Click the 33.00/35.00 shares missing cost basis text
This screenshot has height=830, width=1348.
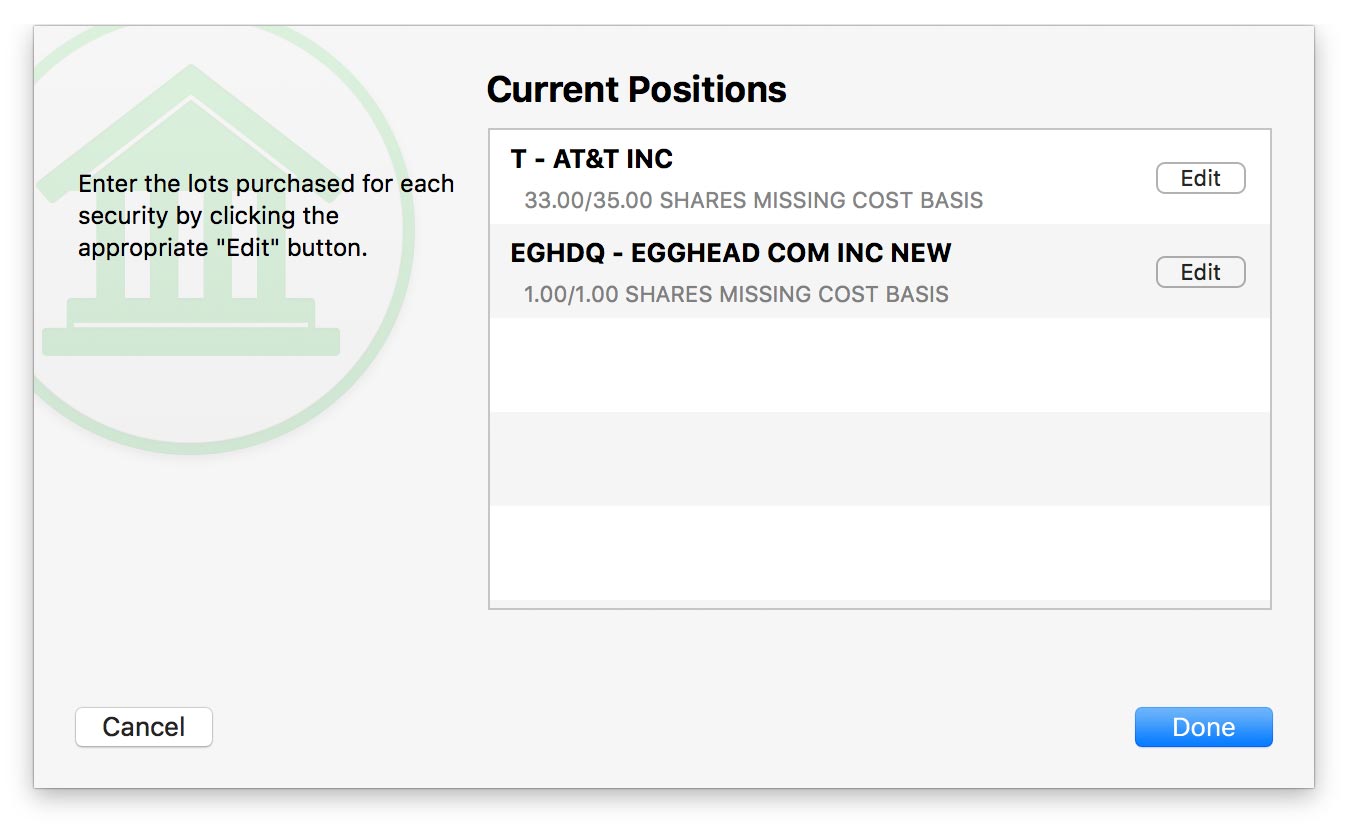pyautogui.click(x=753, y=200)
